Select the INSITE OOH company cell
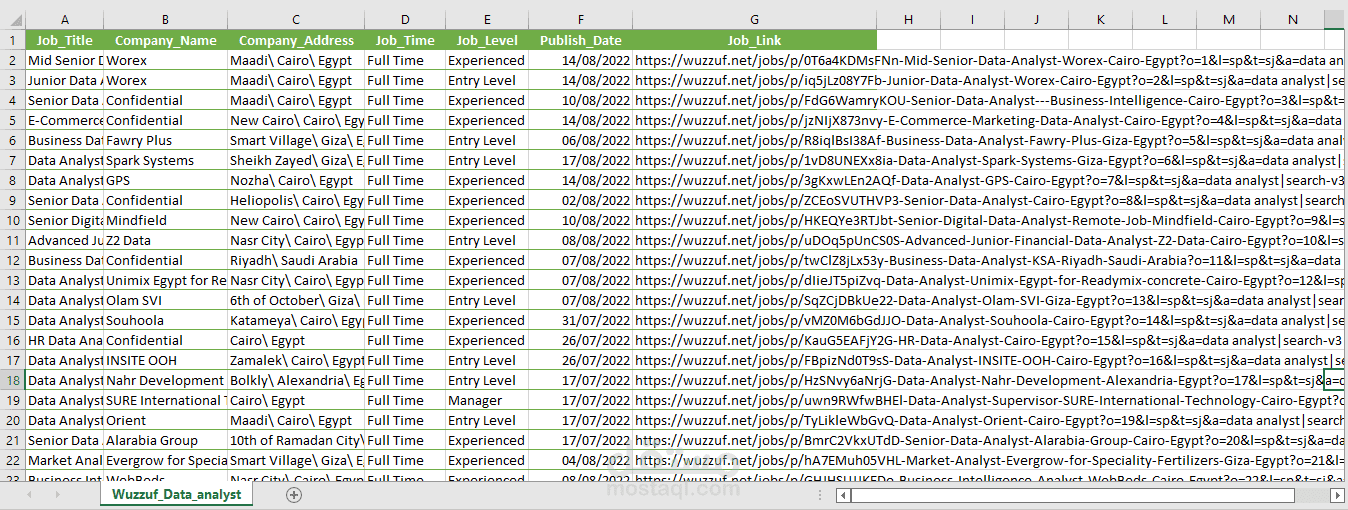This screenshot has width=1348, height=510. click(166, 360)
